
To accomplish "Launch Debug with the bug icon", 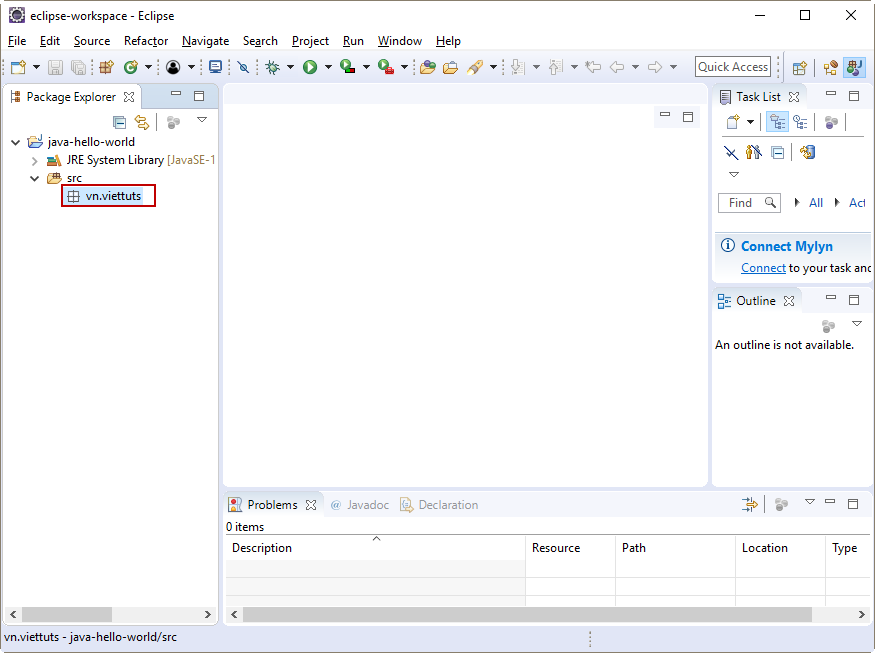I will 272,68.
